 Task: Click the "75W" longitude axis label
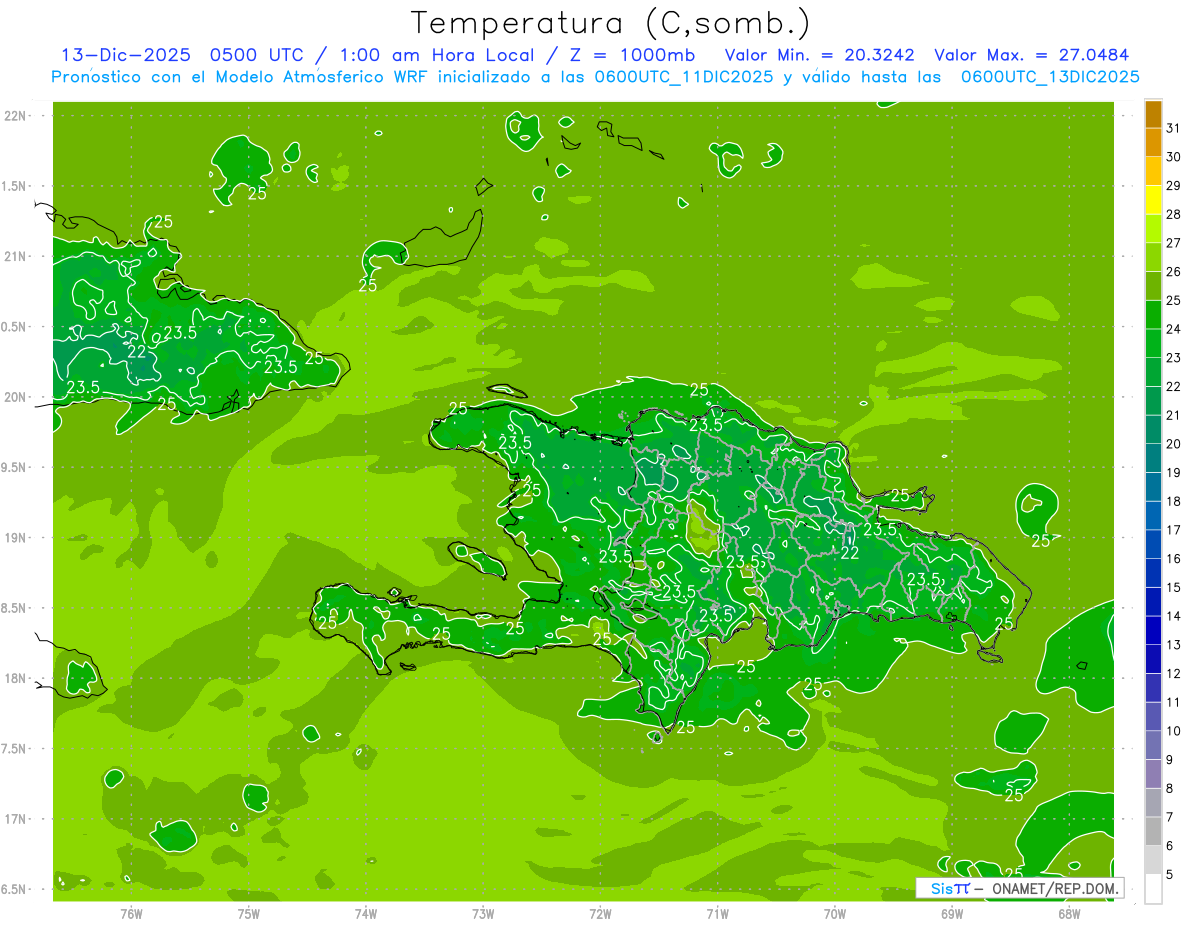click(x=249, y=914)
